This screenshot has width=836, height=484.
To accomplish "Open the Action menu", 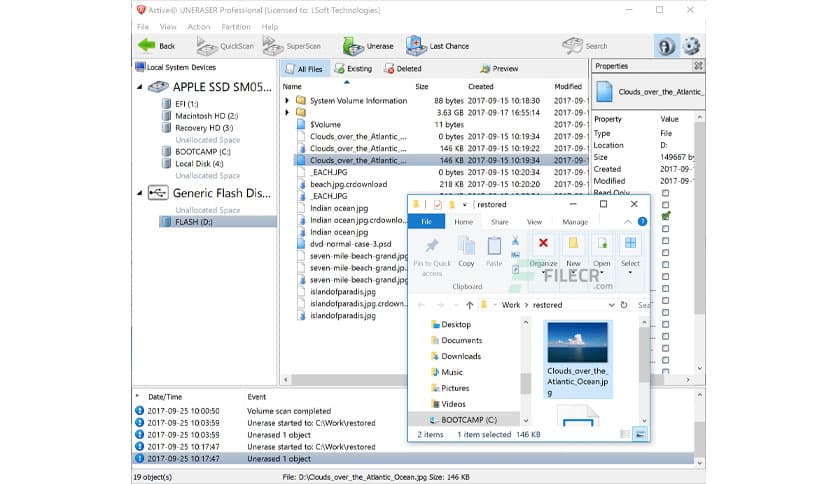I will 199,27.
